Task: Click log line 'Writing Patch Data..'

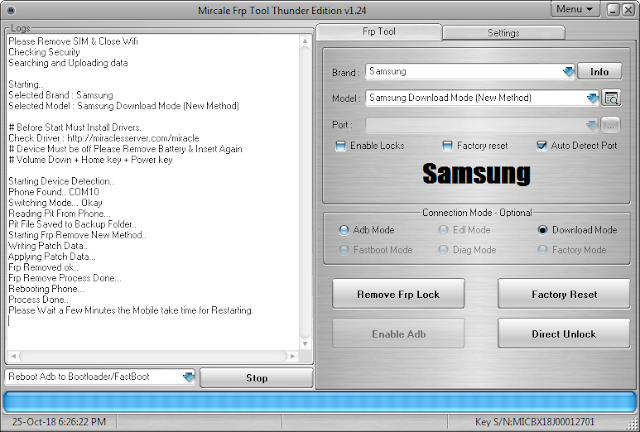Action: [x=48, y=246]
